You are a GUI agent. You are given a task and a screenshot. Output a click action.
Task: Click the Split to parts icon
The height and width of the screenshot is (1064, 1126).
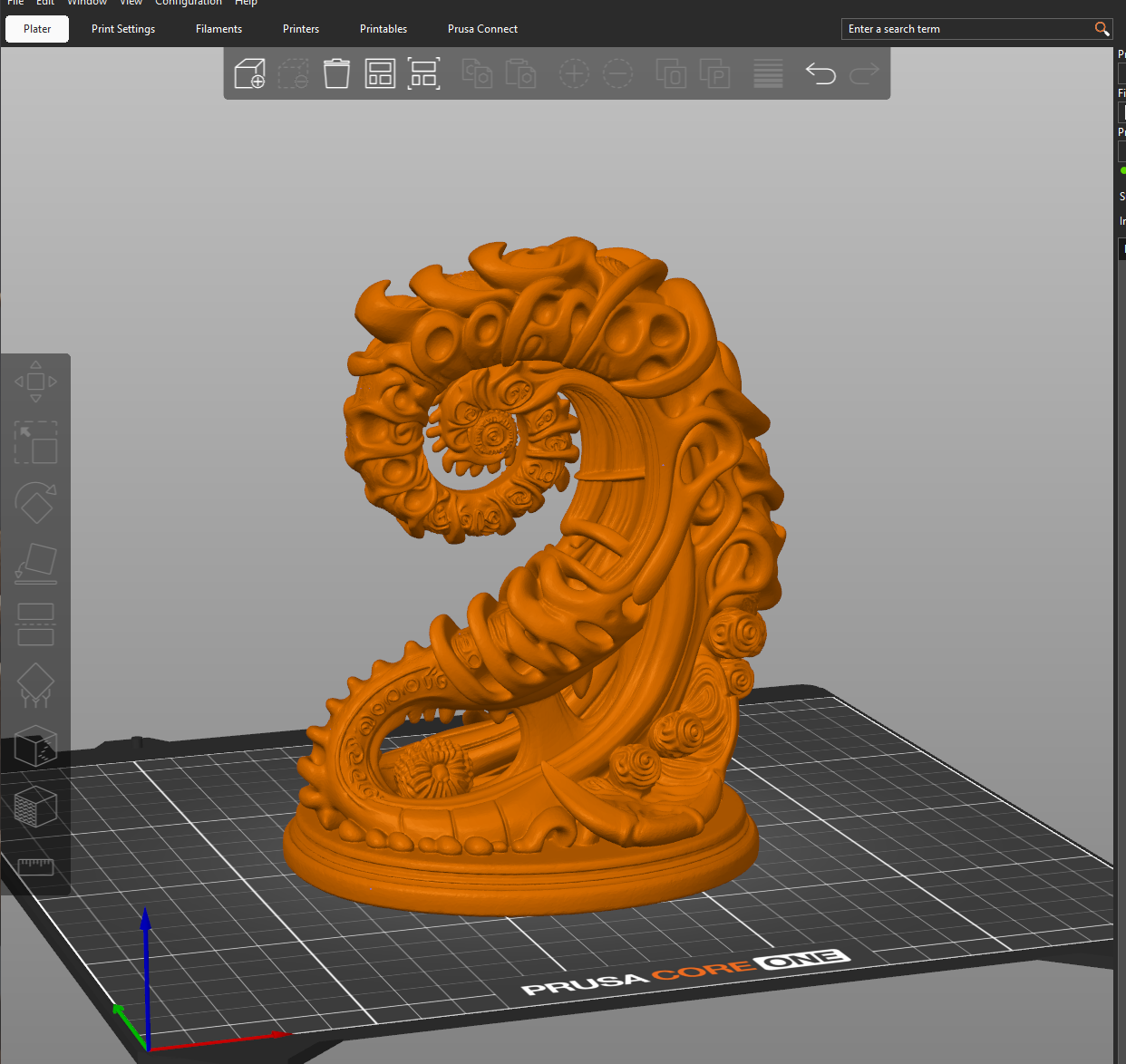(x=714, y=73)
